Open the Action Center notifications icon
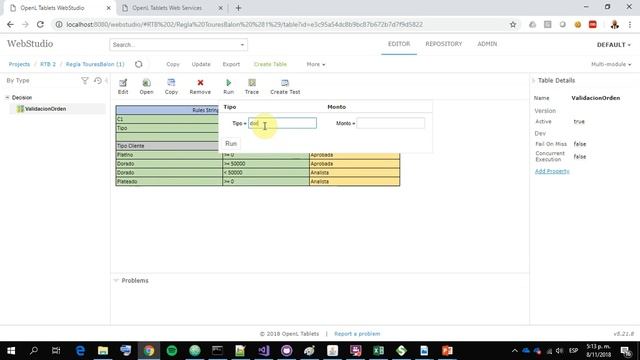The width and height of the screenshot is (640, 360). tap(626, 351)
